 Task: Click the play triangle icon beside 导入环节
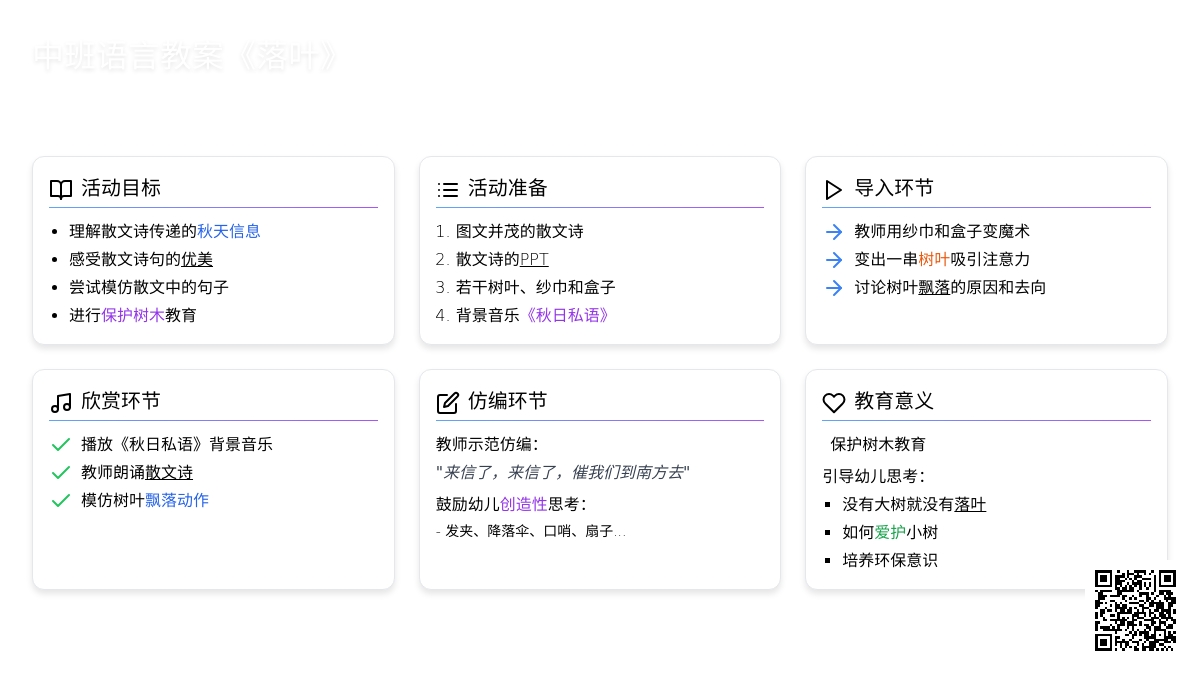[x=834, y=189]
